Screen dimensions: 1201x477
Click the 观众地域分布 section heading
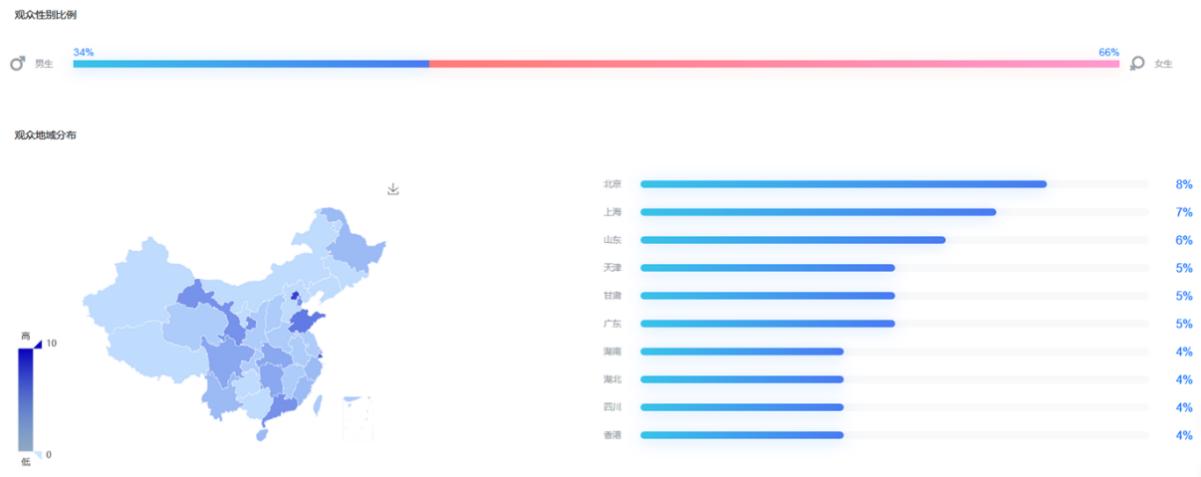[45, 135]
